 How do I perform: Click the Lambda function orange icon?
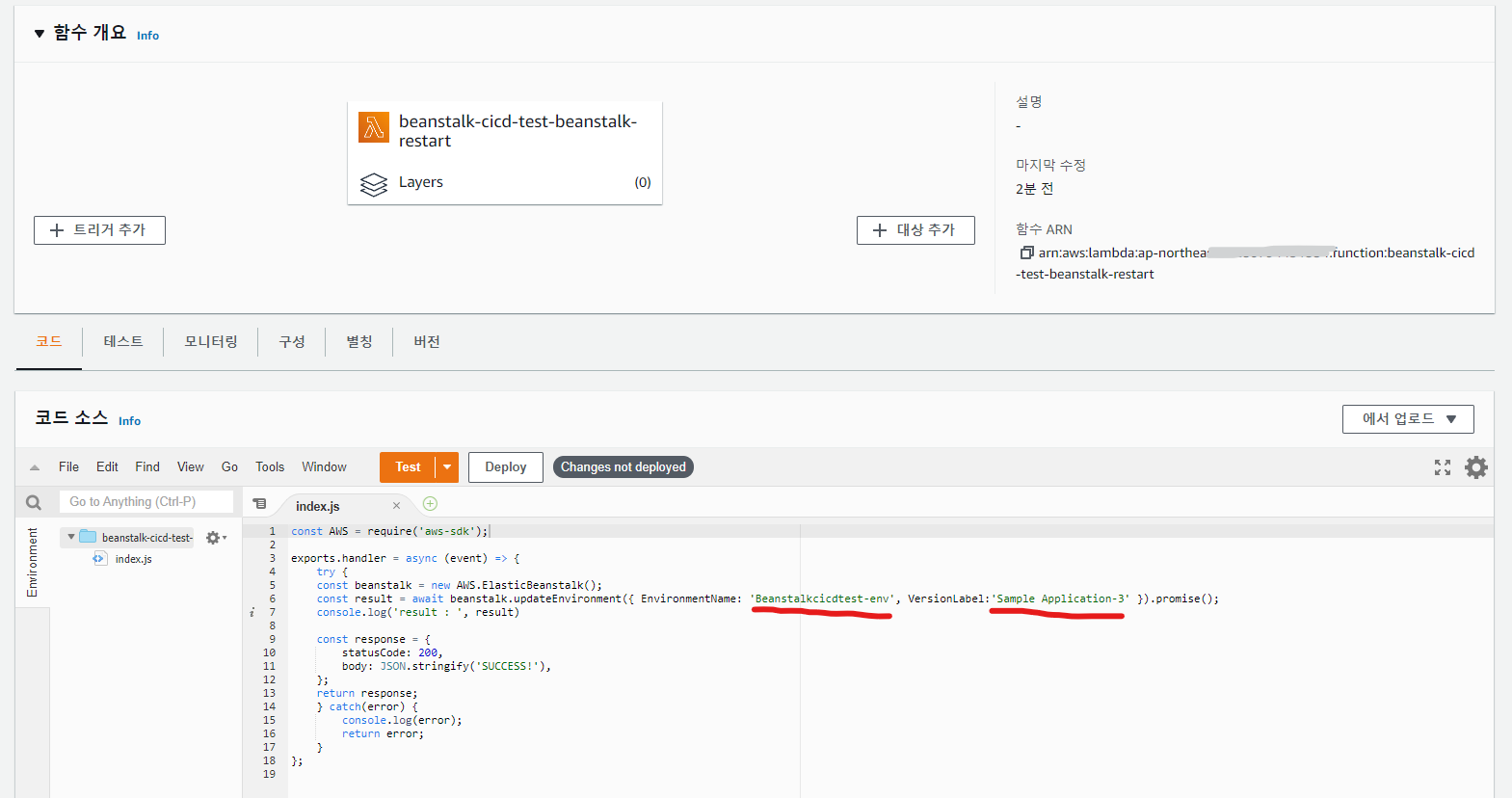[x=374, y=127]
